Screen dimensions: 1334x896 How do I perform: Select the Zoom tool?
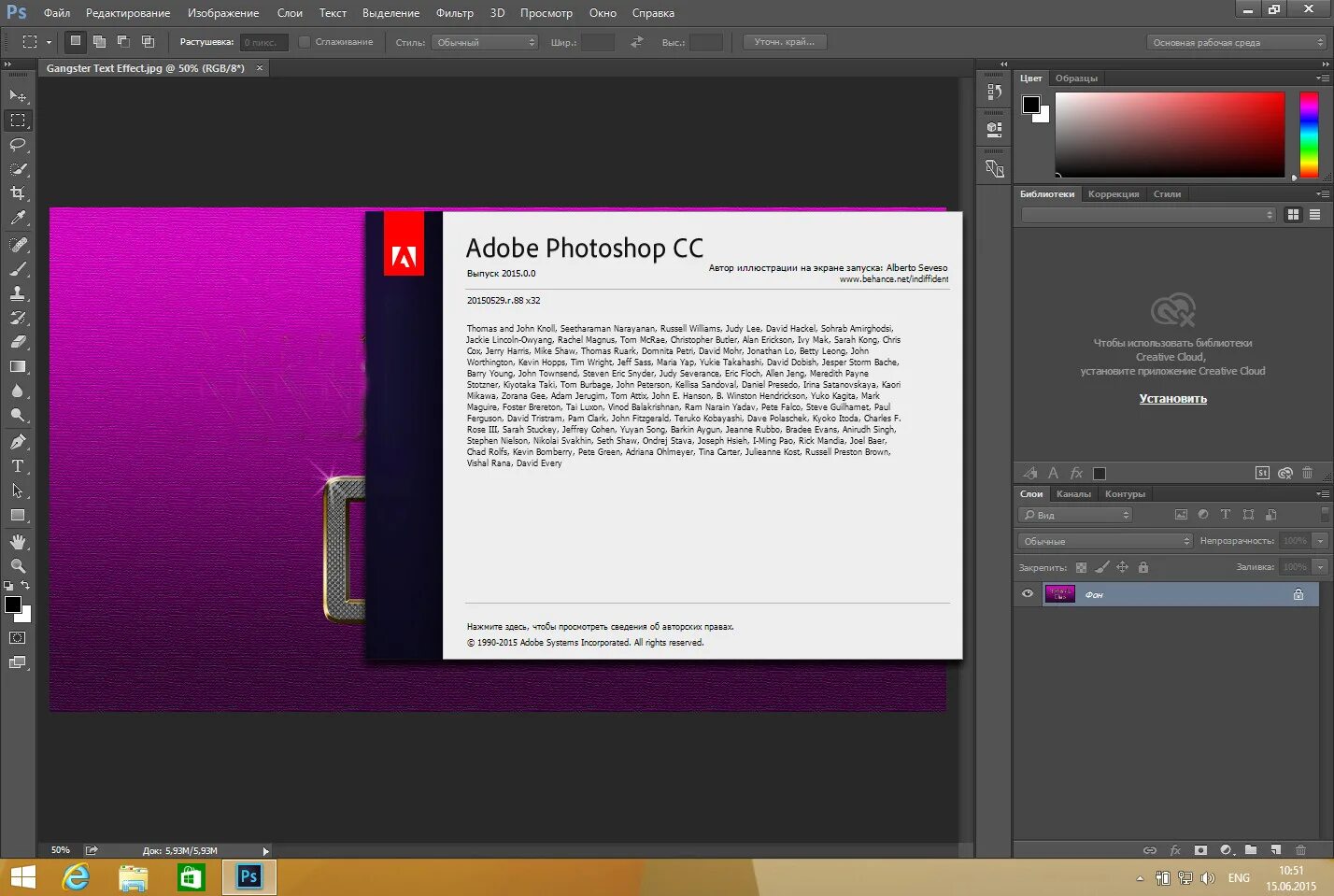point(18,566)
